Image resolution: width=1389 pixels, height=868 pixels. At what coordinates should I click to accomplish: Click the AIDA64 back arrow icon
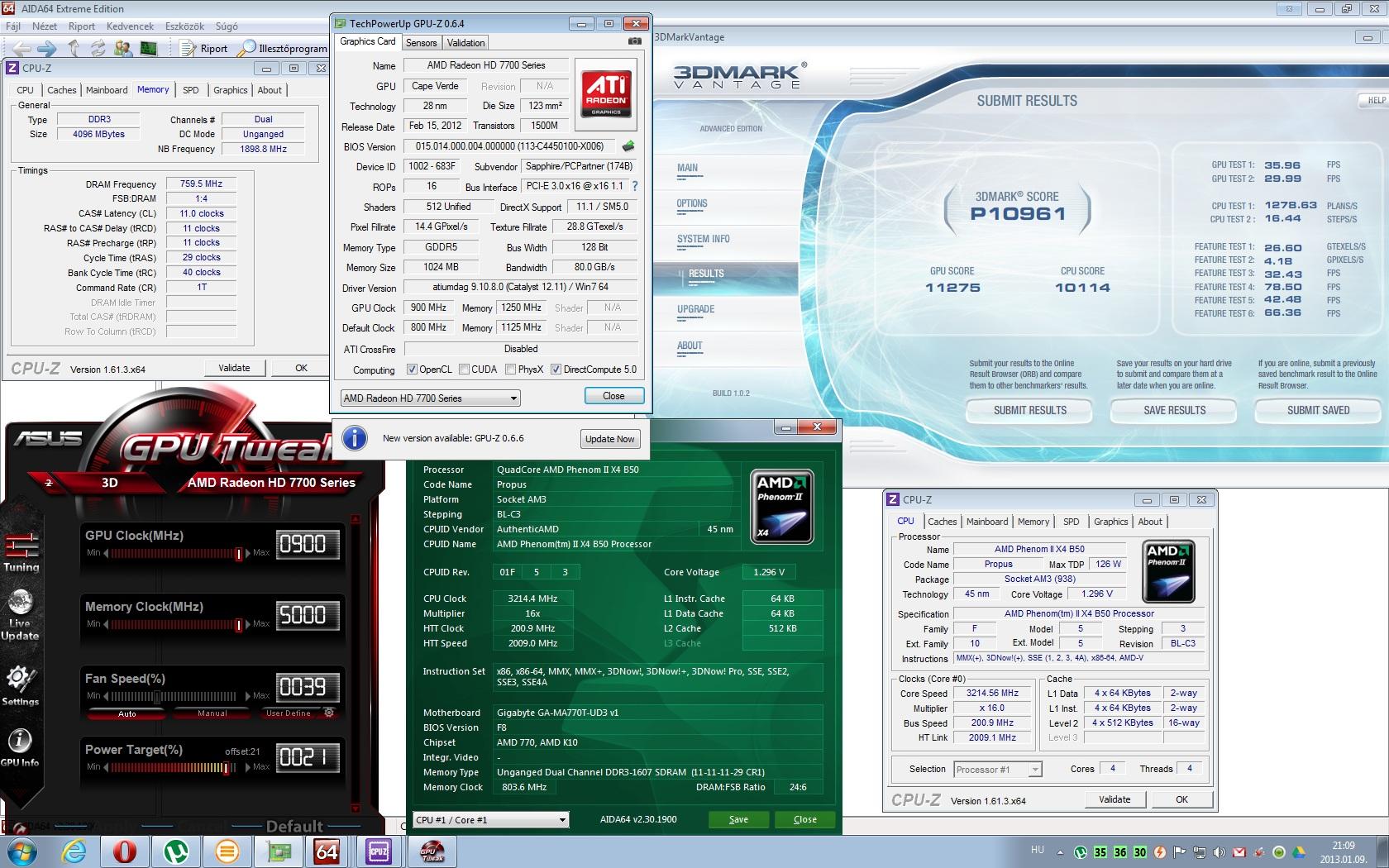point(21,49)
